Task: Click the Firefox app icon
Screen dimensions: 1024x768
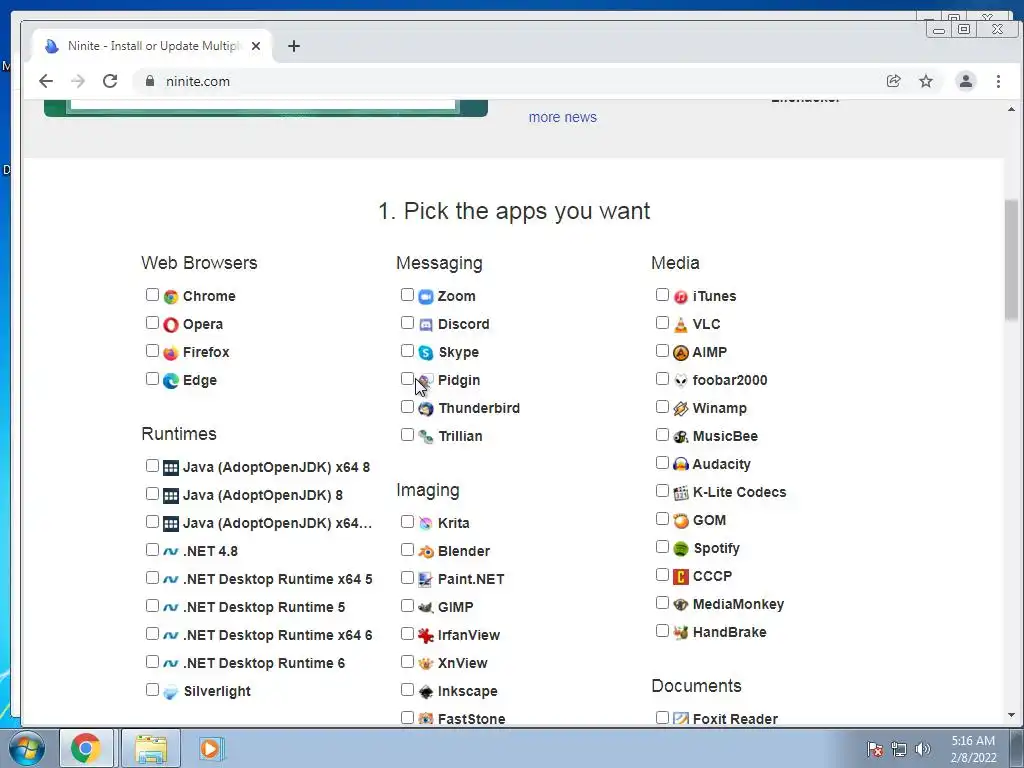Action: 170,353
